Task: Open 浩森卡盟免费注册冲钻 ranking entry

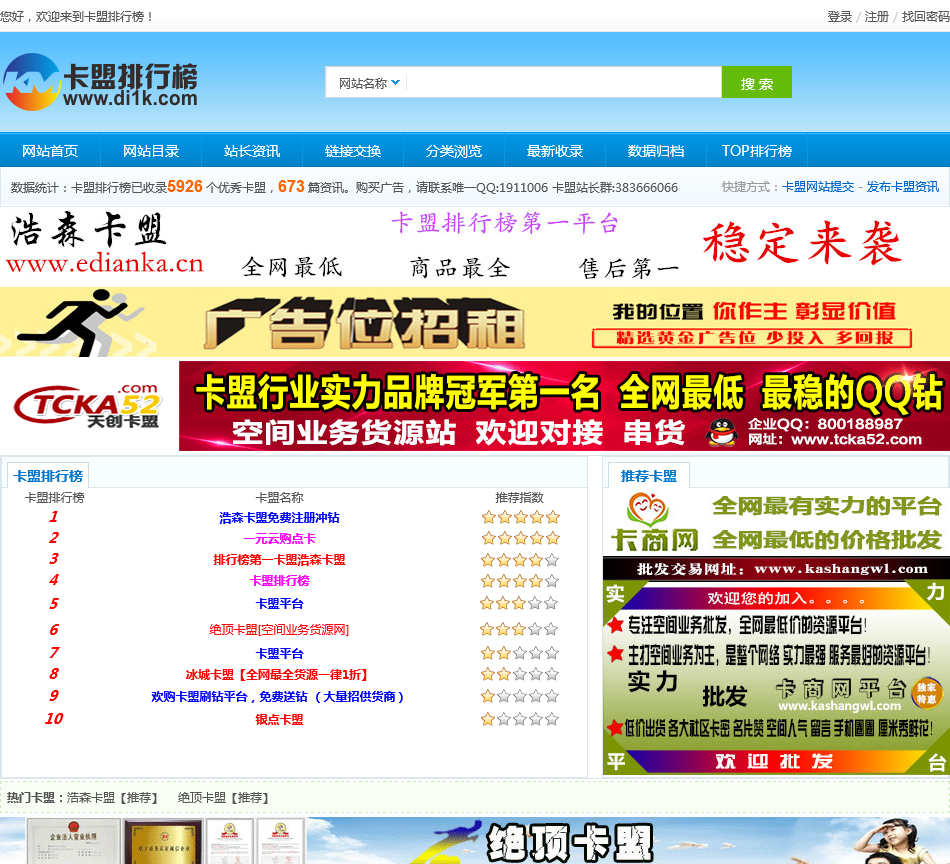Action: click(279, 517)
